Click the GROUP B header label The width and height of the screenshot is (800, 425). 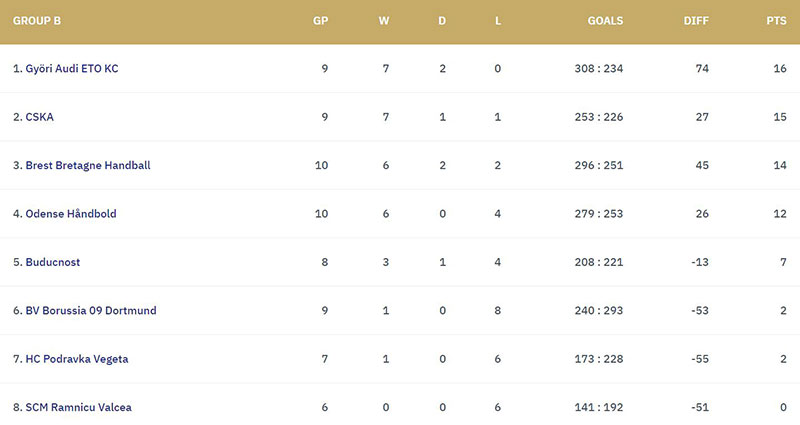[x=37, y=21]
